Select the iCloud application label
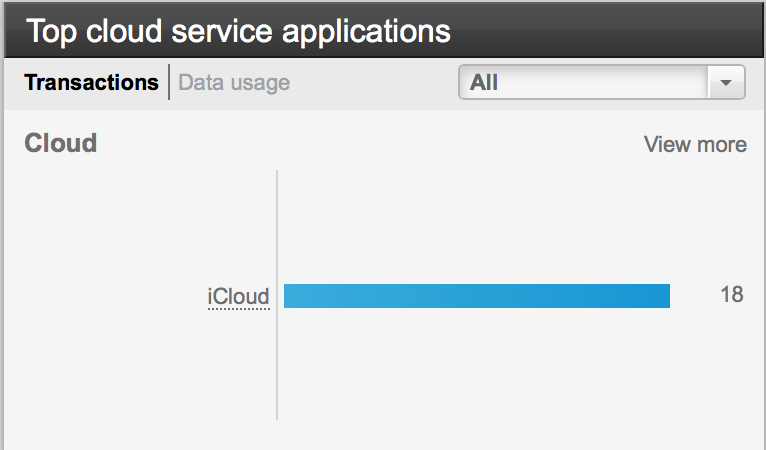This screenshot has width=766, height=450. (x=238, y=296)
